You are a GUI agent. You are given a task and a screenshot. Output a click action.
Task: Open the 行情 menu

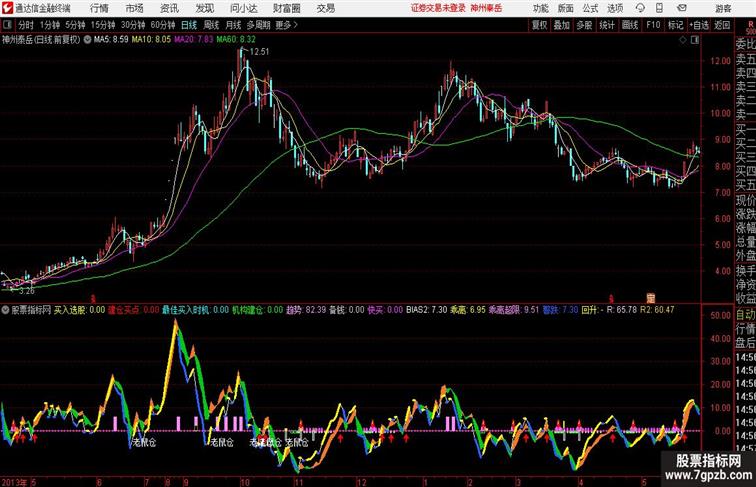[x=99, y=8]
